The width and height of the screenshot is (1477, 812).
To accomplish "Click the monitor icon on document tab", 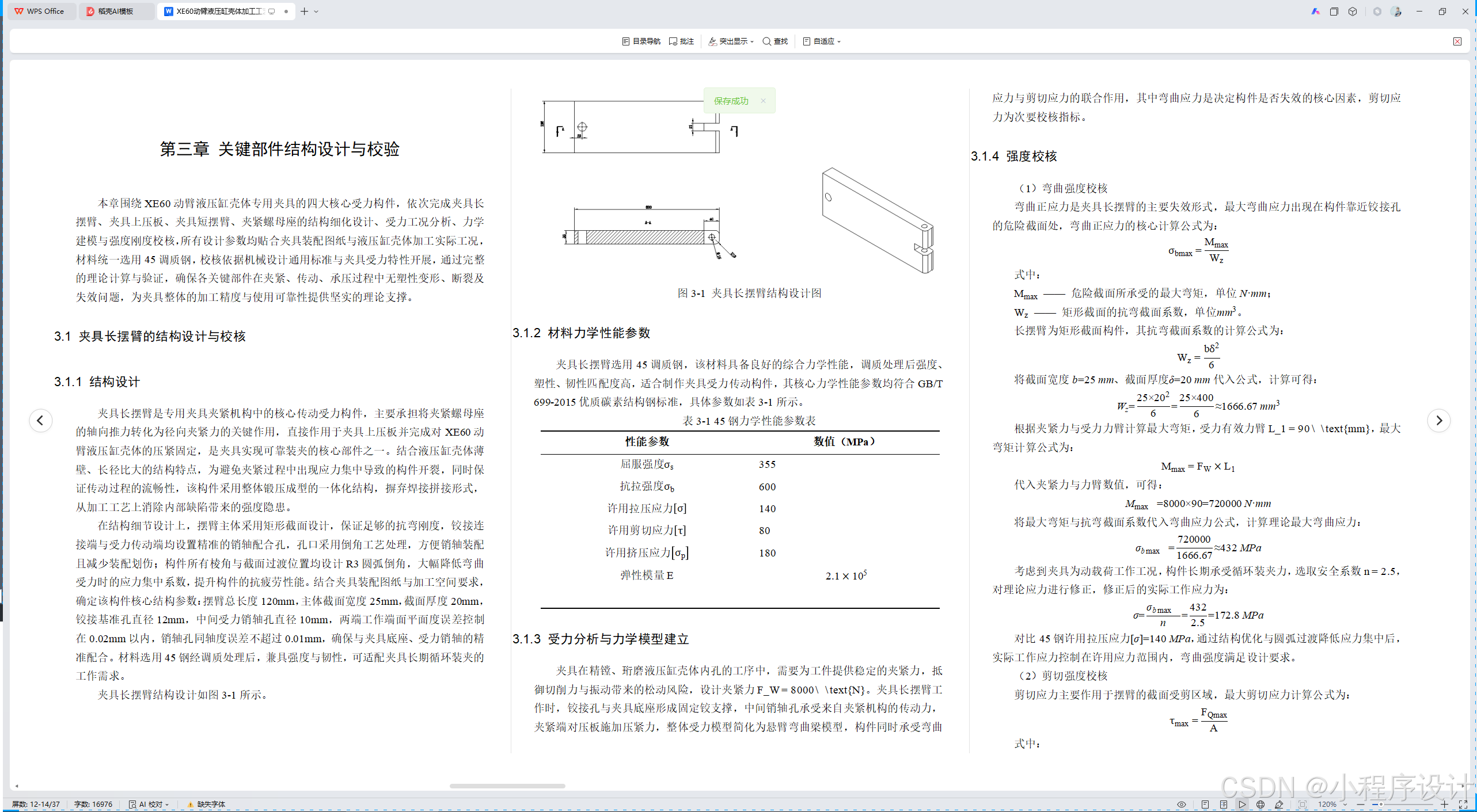I will point(272,11).
